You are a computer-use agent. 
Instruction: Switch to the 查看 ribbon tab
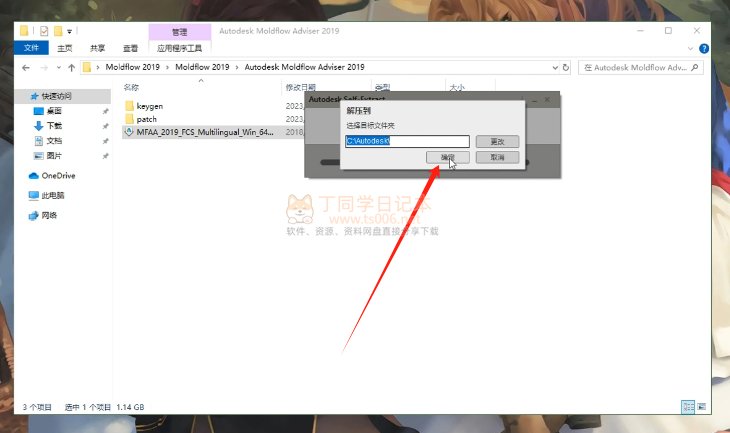[x=130, y=48]
